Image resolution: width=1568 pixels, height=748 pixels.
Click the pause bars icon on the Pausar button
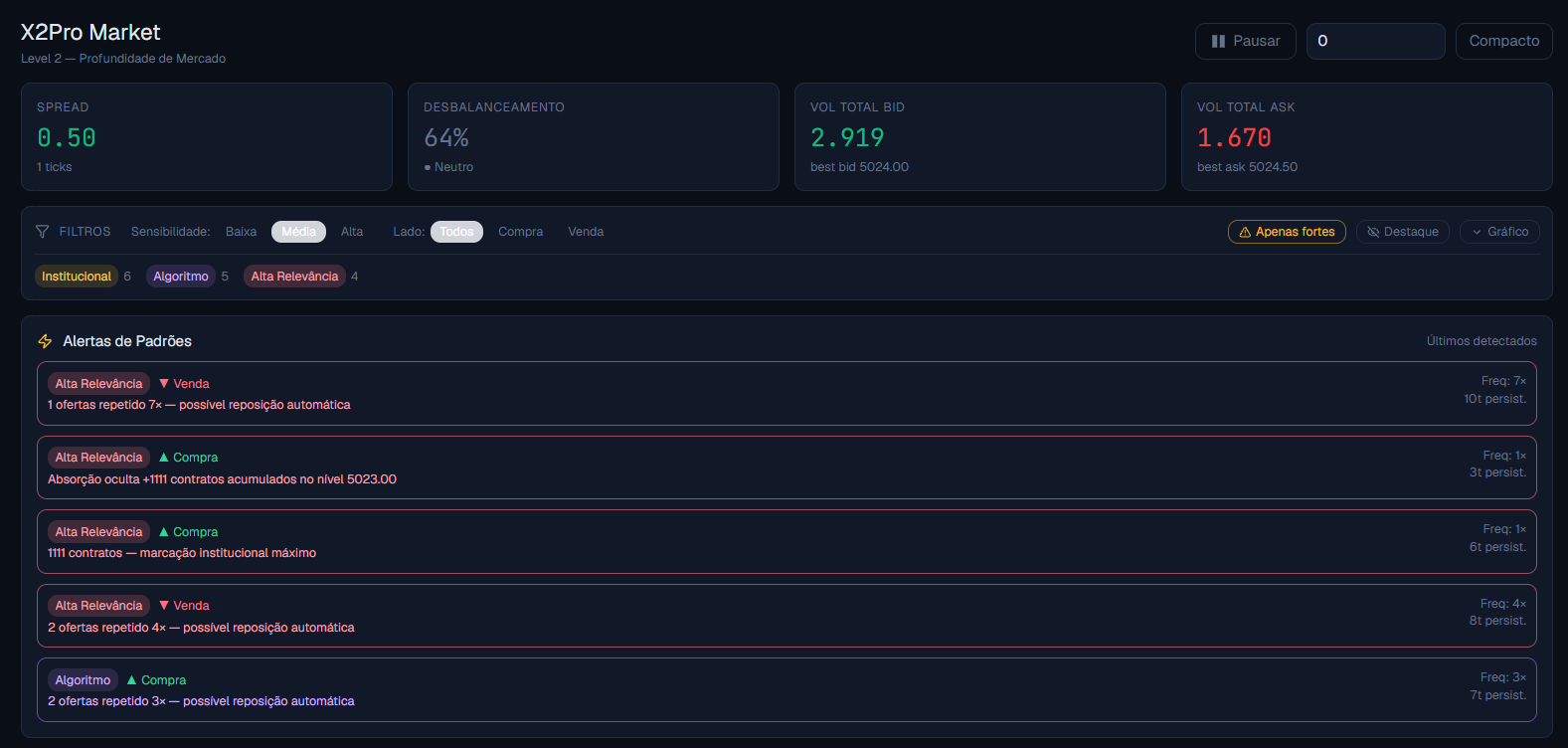[x=1218, y=42]
